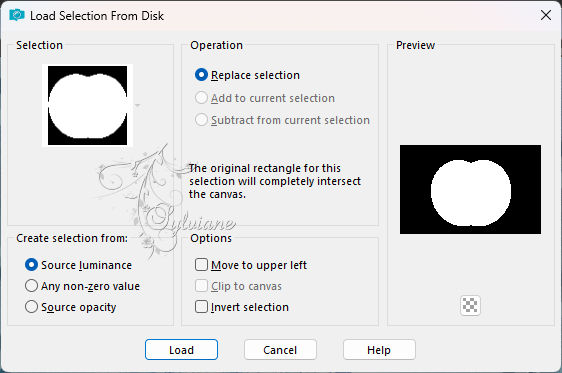Open Help for this dialog
The width and height of the screenshot is (562, 373).
379,349
